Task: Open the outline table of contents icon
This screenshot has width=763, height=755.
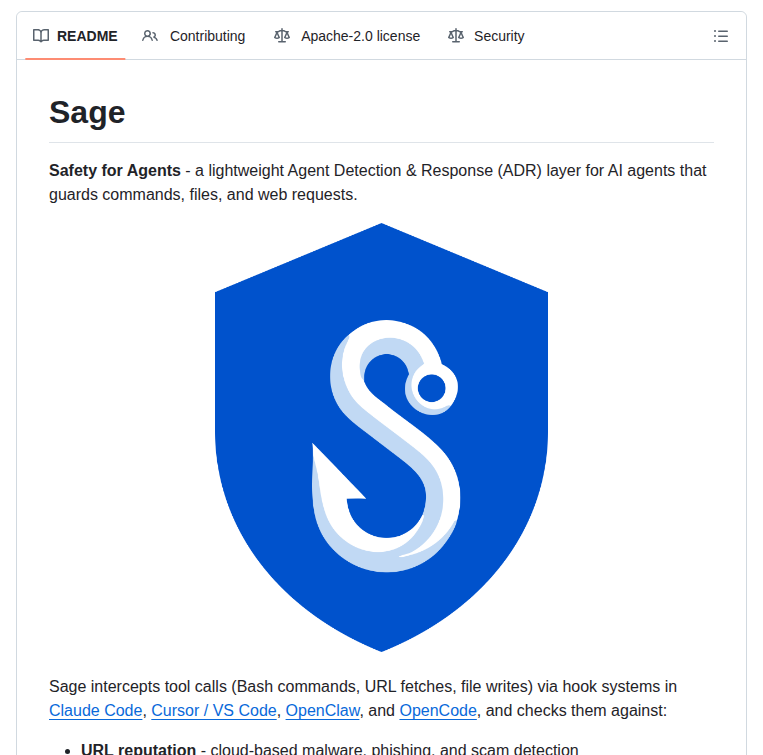Action: (x=721, y=36)
